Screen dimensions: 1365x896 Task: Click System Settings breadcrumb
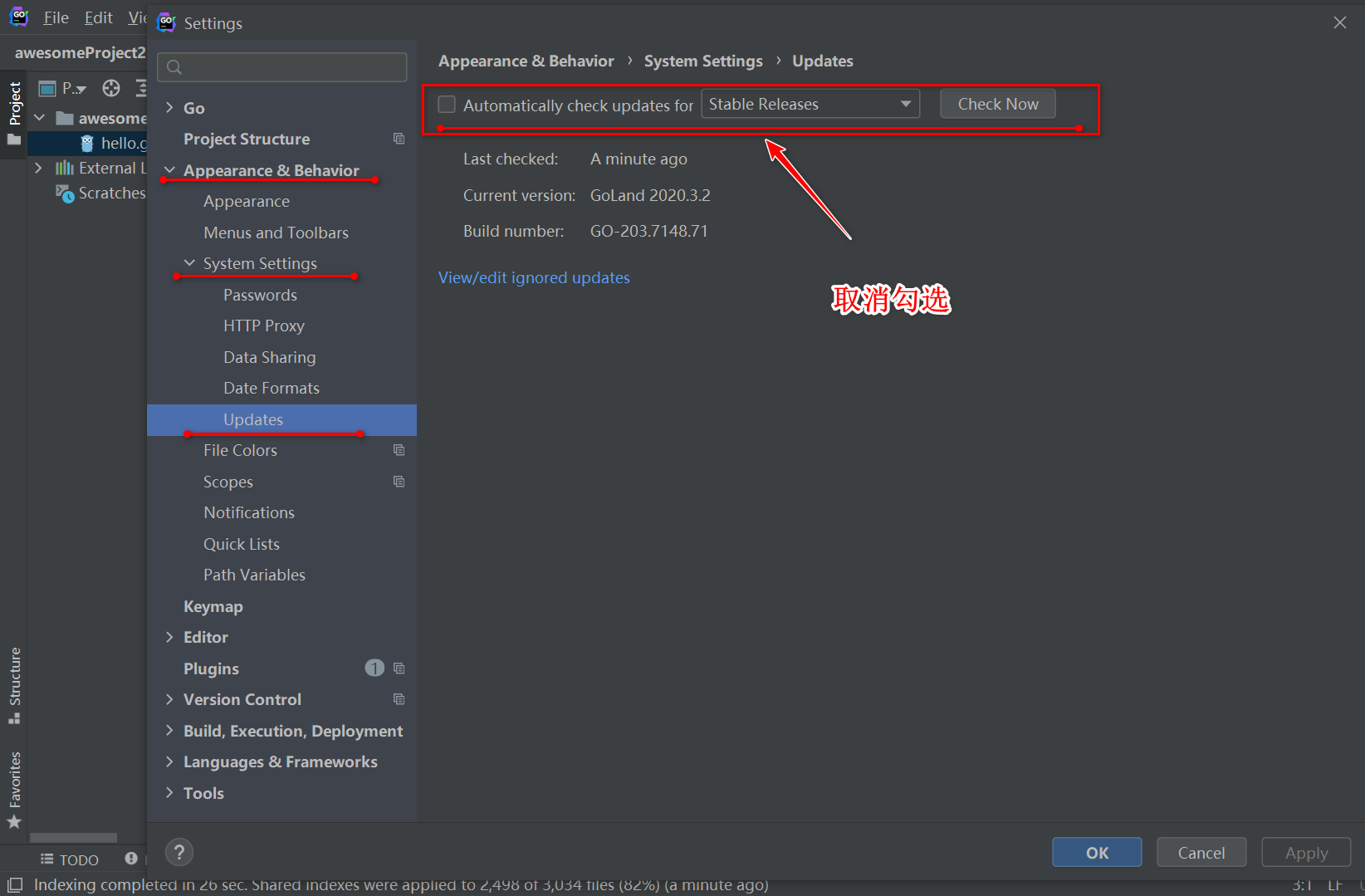click(703, 61)
